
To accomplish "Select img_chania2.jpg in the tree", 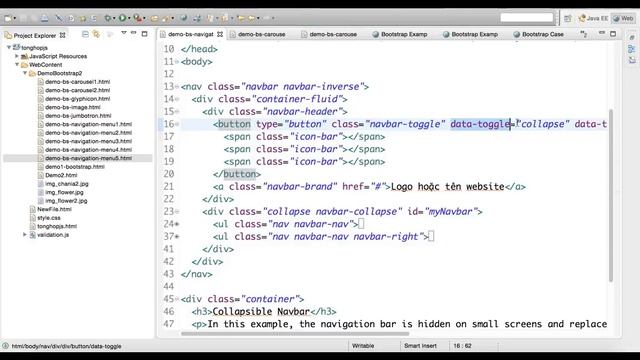I will point(67,184).
